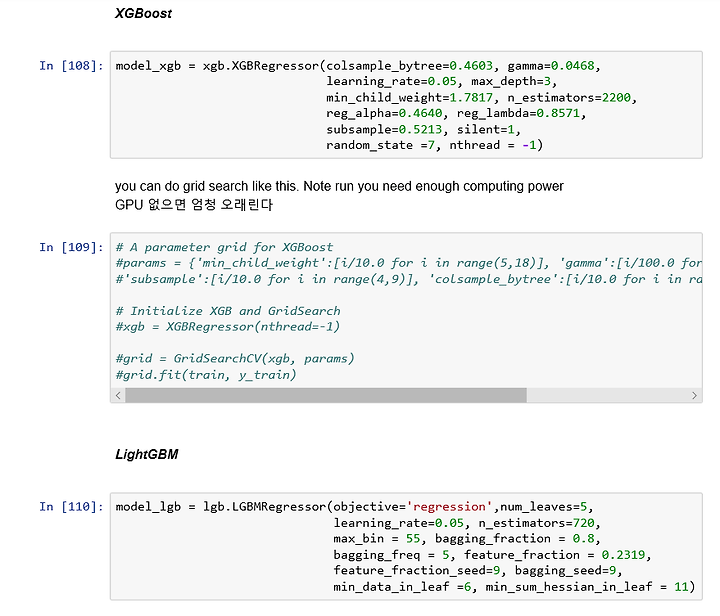
Task: Click 'min_data_in_leaf =6' parameter
Action: tap(402, 586)
